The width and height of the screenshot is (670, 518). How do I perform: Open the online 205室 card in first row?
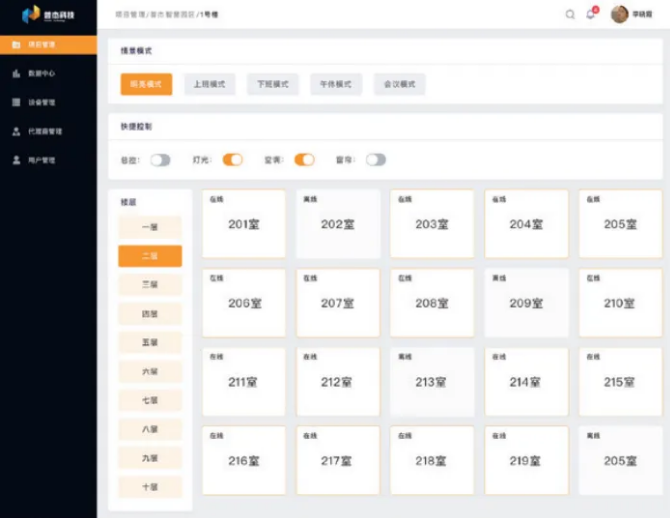click(620, 224)
